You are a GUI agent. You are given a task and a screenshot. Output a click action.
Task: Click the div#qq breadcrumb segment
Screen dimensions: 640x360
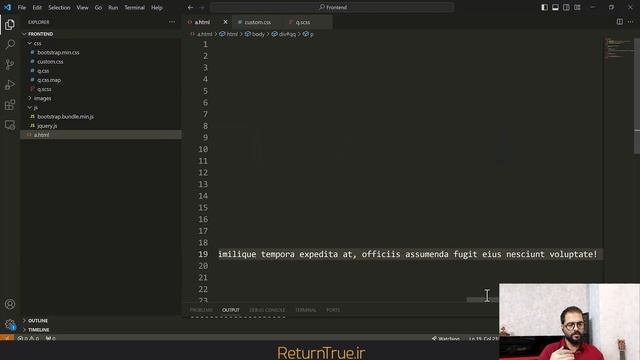pos(284,34)
